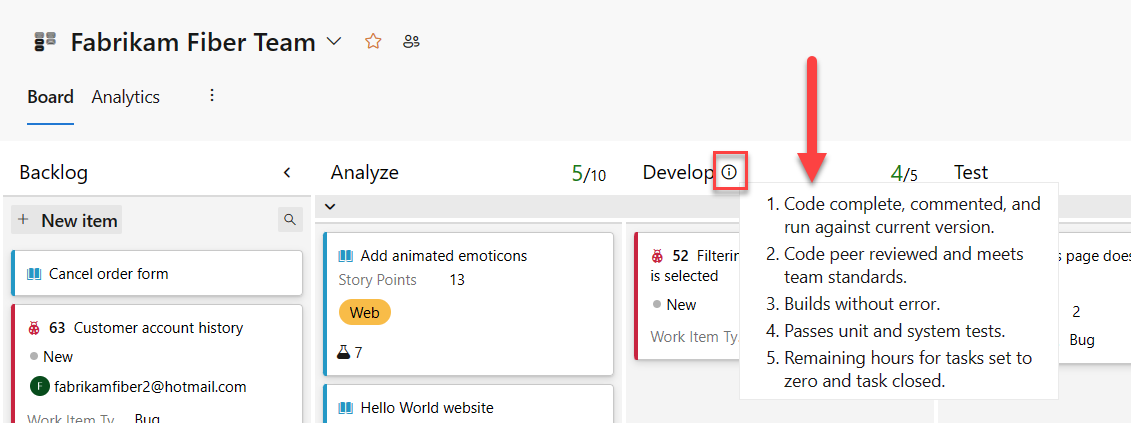Switch to the Board tab
The image size is (1131, 423).
[x=50, y=97]
